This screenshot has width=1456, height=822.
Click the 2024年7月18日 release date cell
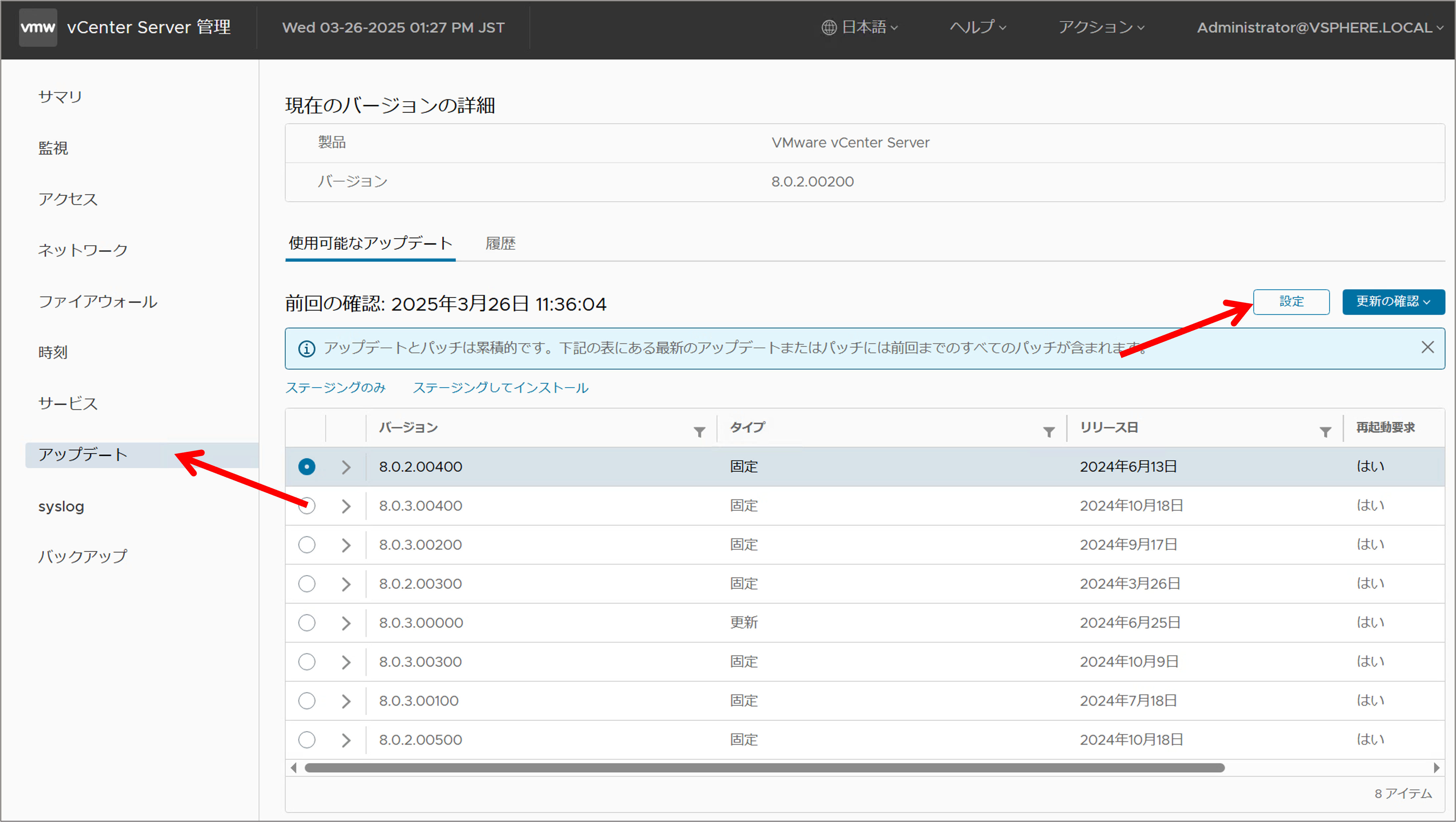[x=1128, y=701]
